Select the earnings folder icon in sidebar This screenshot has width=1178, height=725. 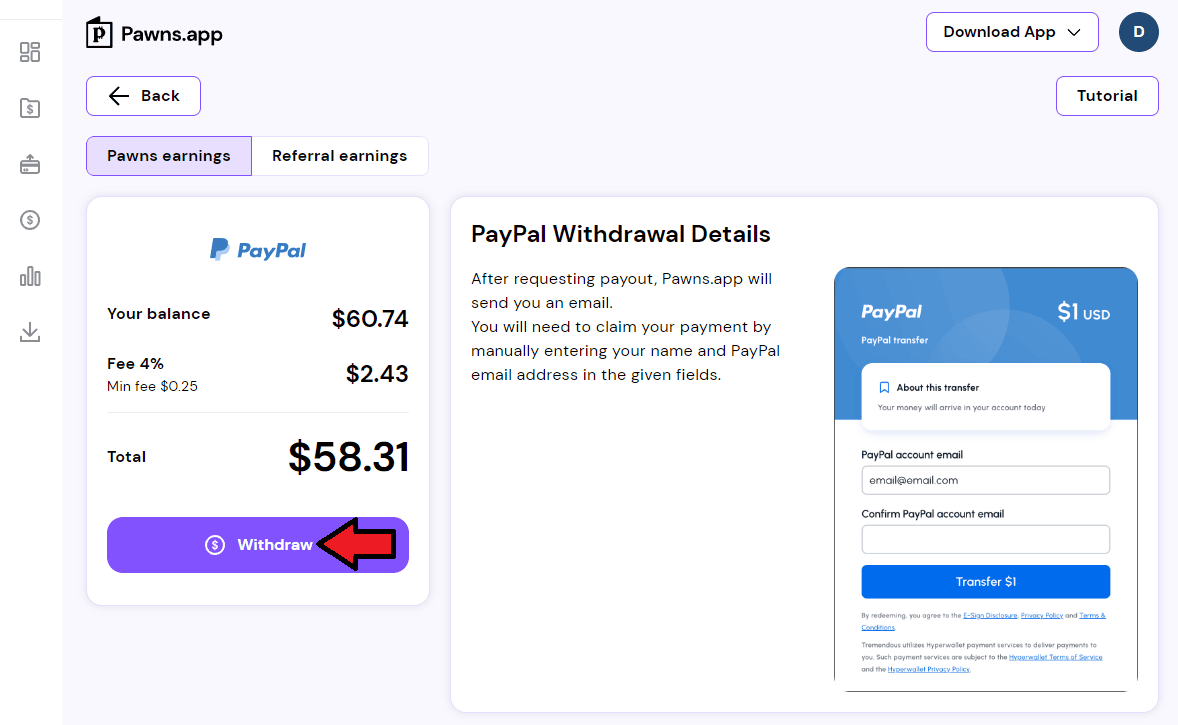pos(30,107)
